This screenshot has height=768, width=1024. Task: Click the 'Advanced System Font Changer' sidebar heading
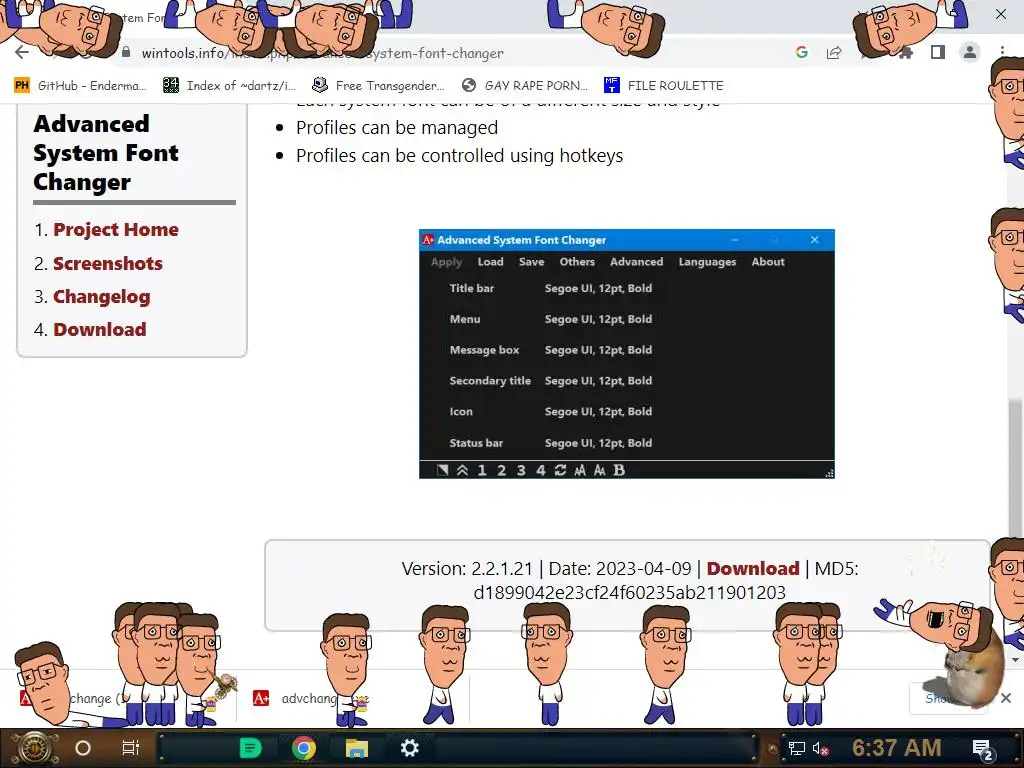click(105, 153)
